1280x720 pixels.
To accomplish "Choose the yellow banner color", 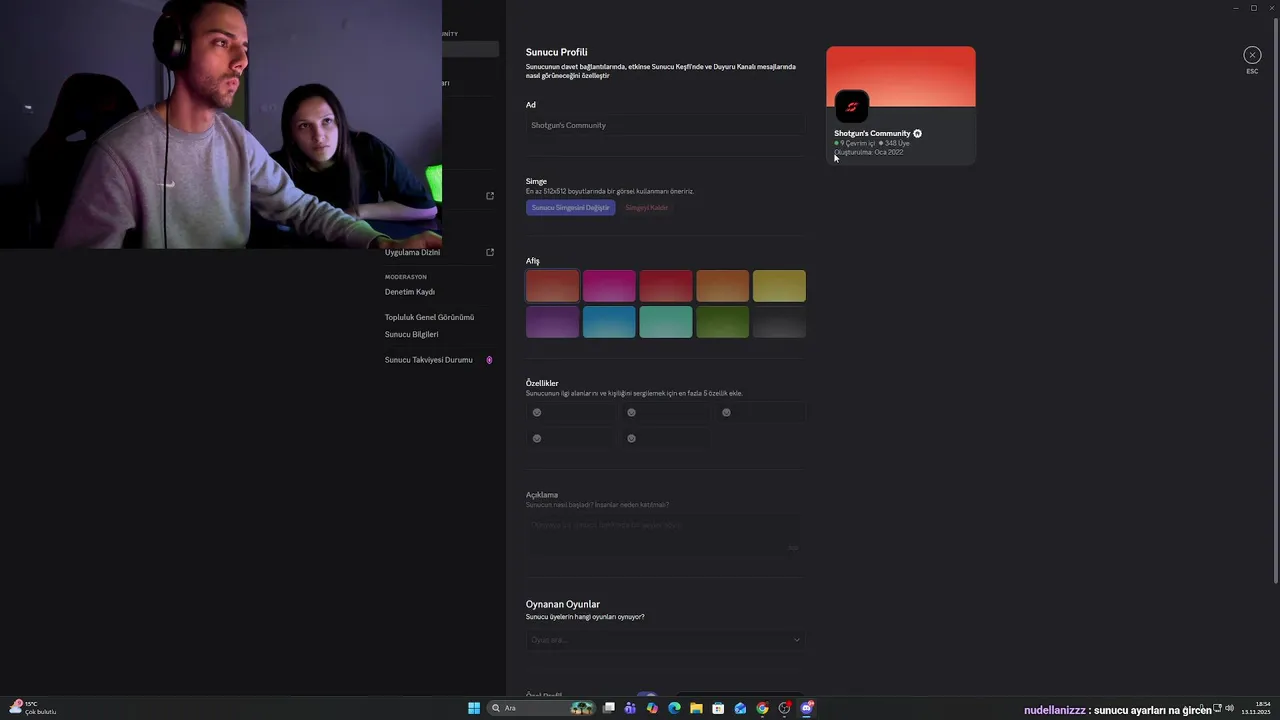I will (779, 286).
